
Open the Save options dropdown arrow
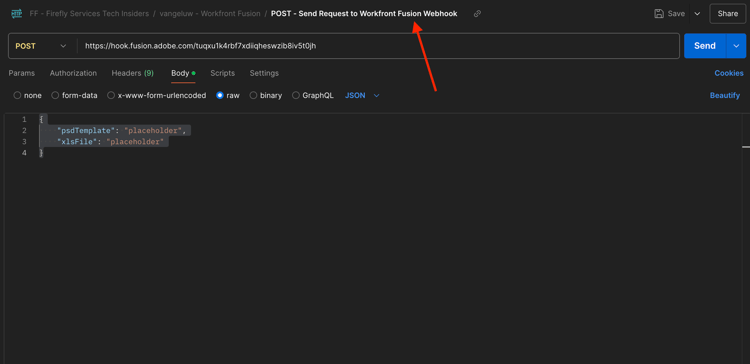coord(697,14)
